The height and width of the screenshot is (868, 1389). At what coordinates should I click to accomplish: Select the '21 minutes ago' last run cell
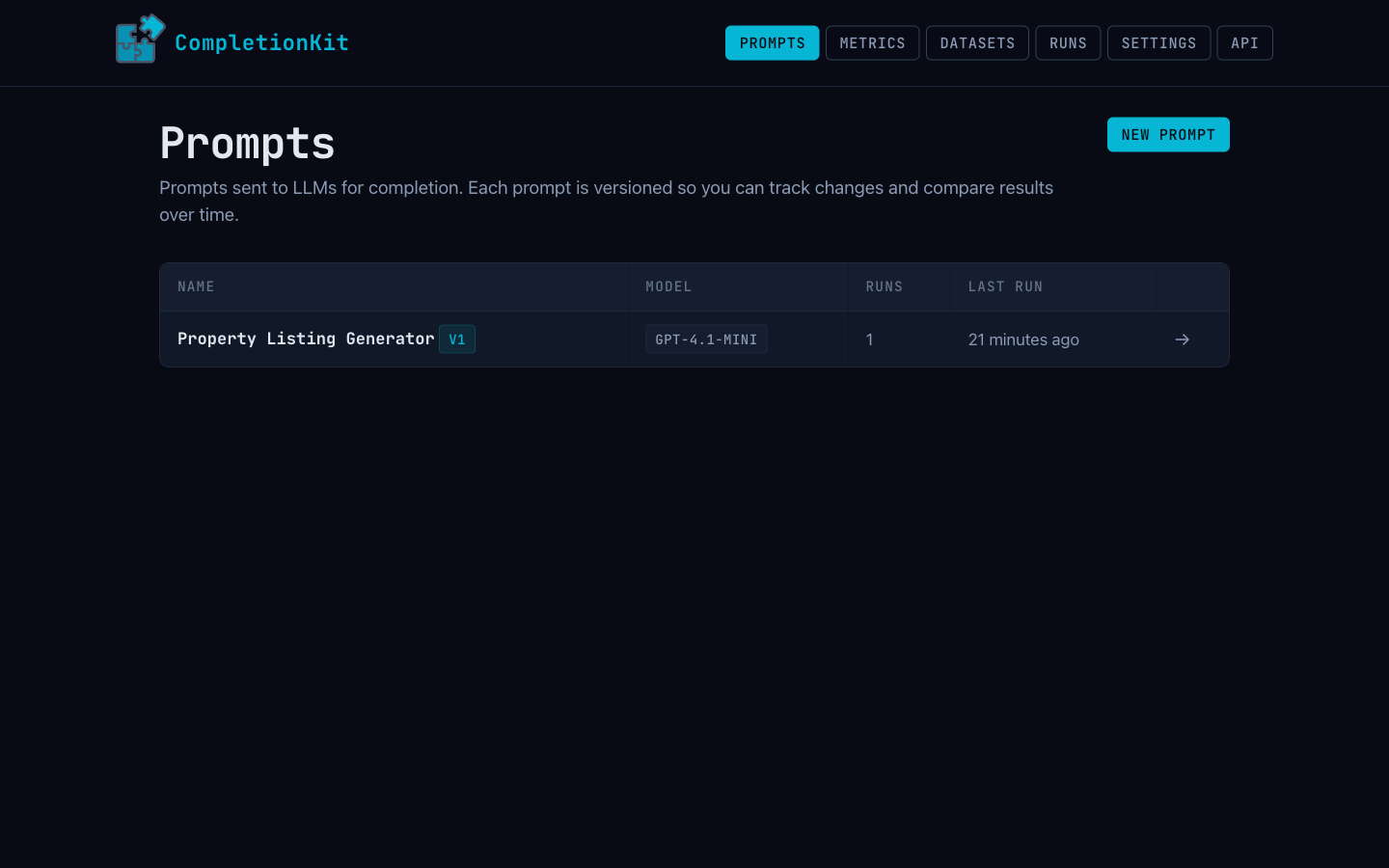tap(1023, 339)
